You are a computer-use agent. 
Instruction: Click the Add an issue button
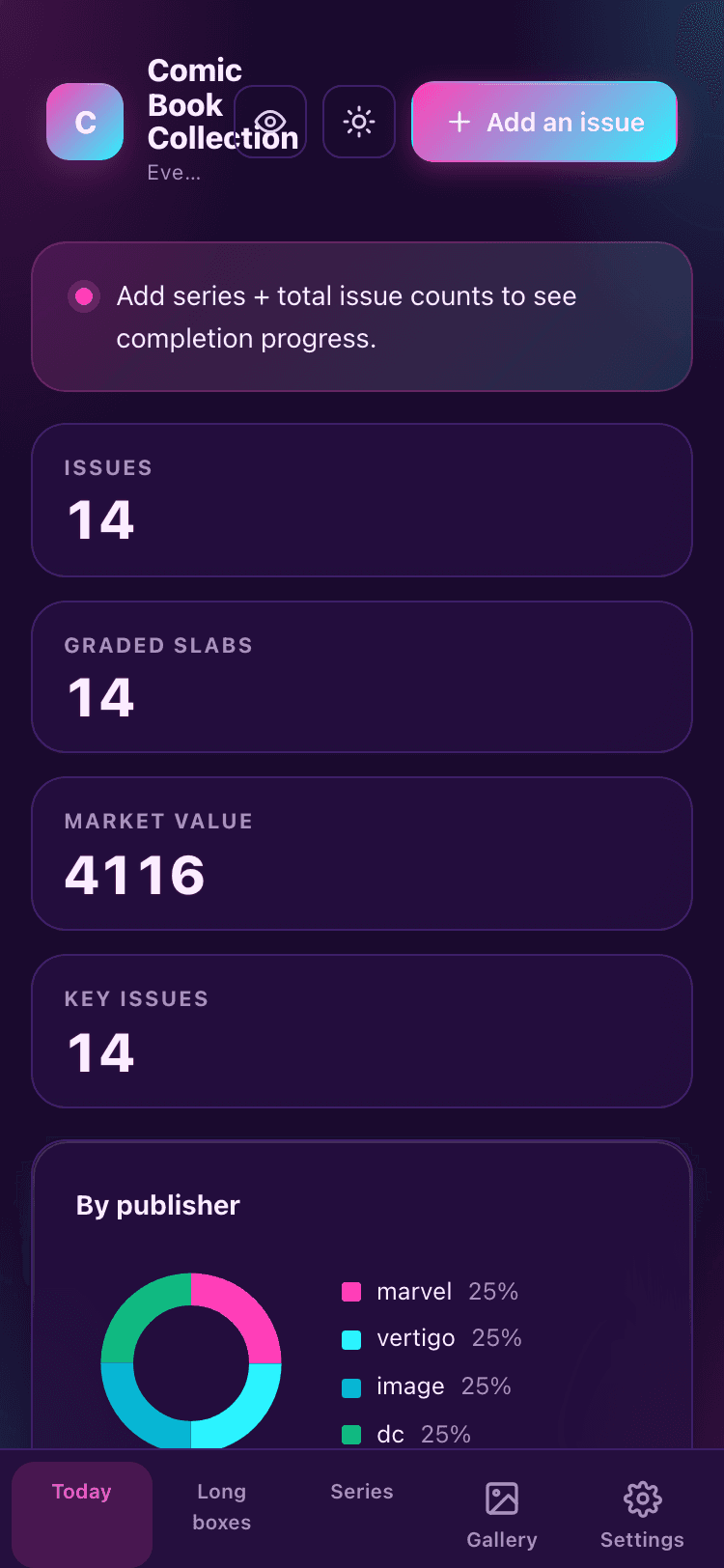(544, 122)
